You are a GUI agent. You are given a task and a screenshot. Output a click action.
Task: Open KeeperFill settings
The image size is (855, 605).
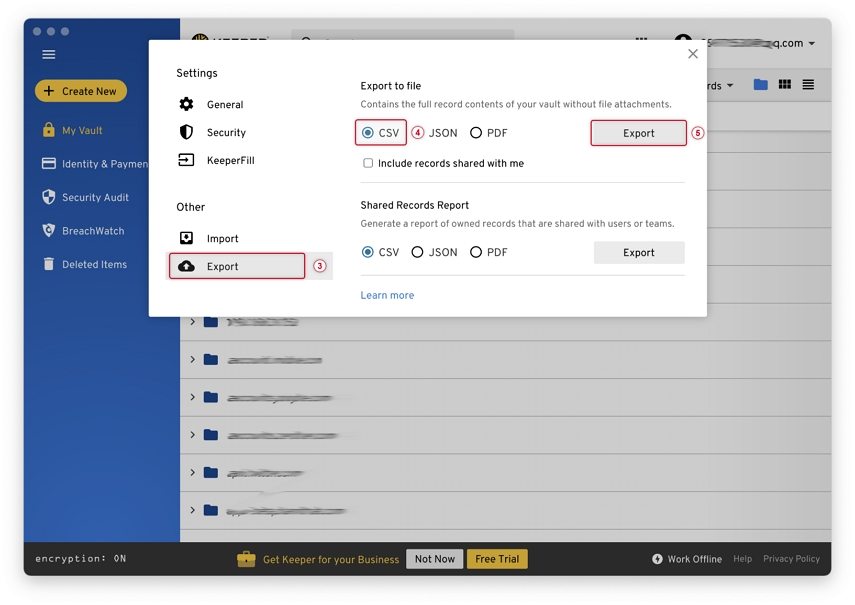[x=230, y=160]
